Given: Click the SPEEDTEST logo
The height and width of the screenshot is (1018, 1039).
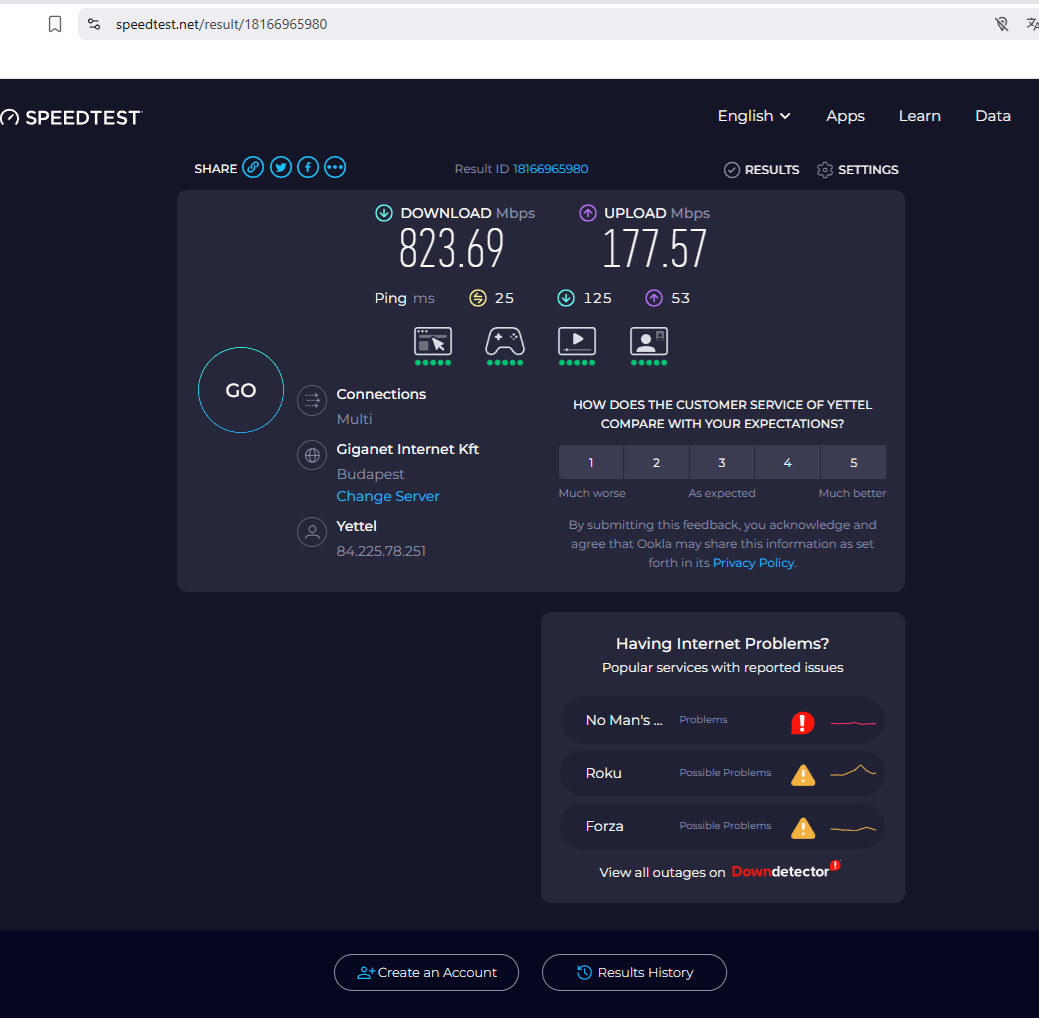Looking at the screenshot, I should tap(71, 118).
